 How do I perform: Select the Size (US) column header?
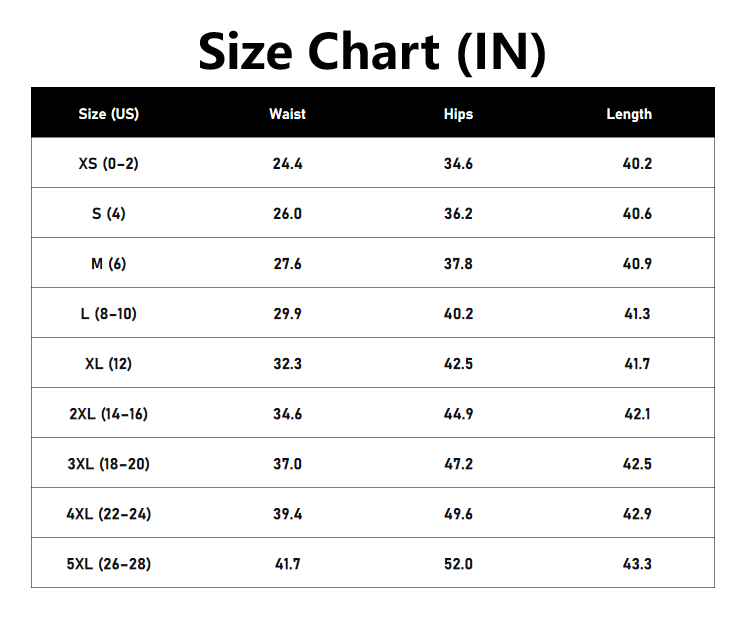tap(109, 114)
